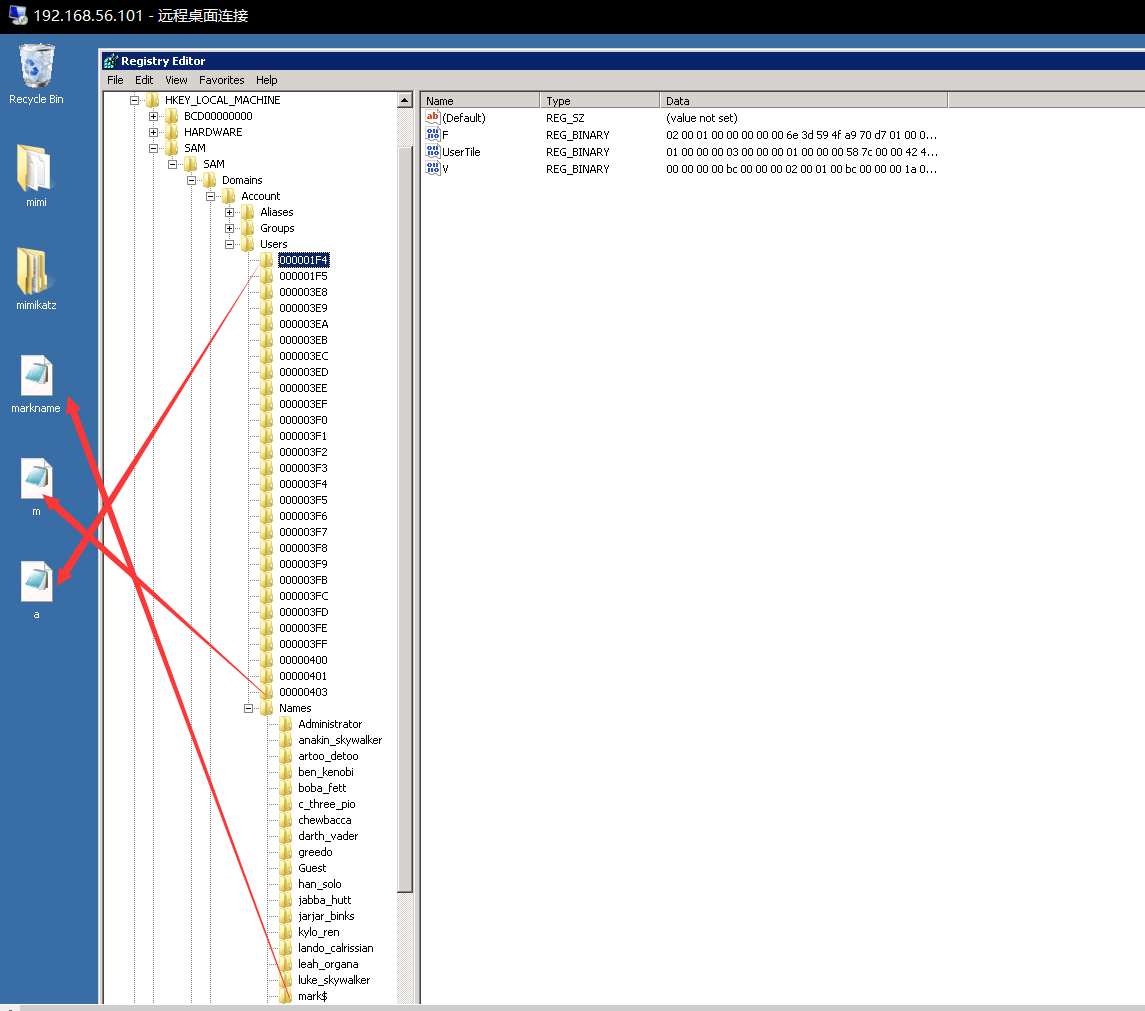The image size is (1145, 1011).
Task: Click the 000001F5 key folder icon
Action: click(267, 276)
